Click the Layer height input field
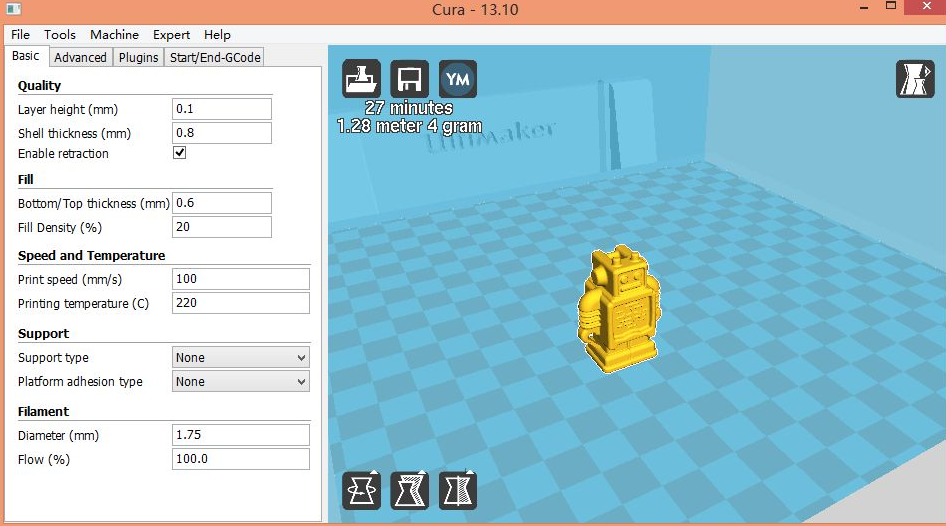 click(221, 109)
